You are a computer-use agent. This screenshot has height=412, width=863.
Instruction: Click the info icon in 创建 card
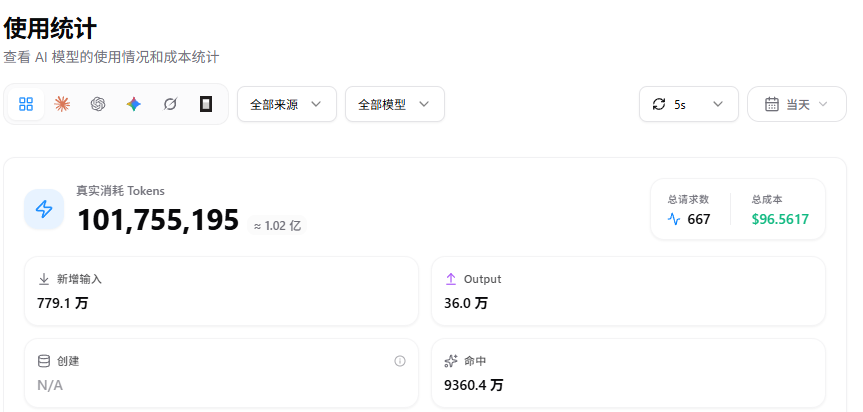coord(400,361)
